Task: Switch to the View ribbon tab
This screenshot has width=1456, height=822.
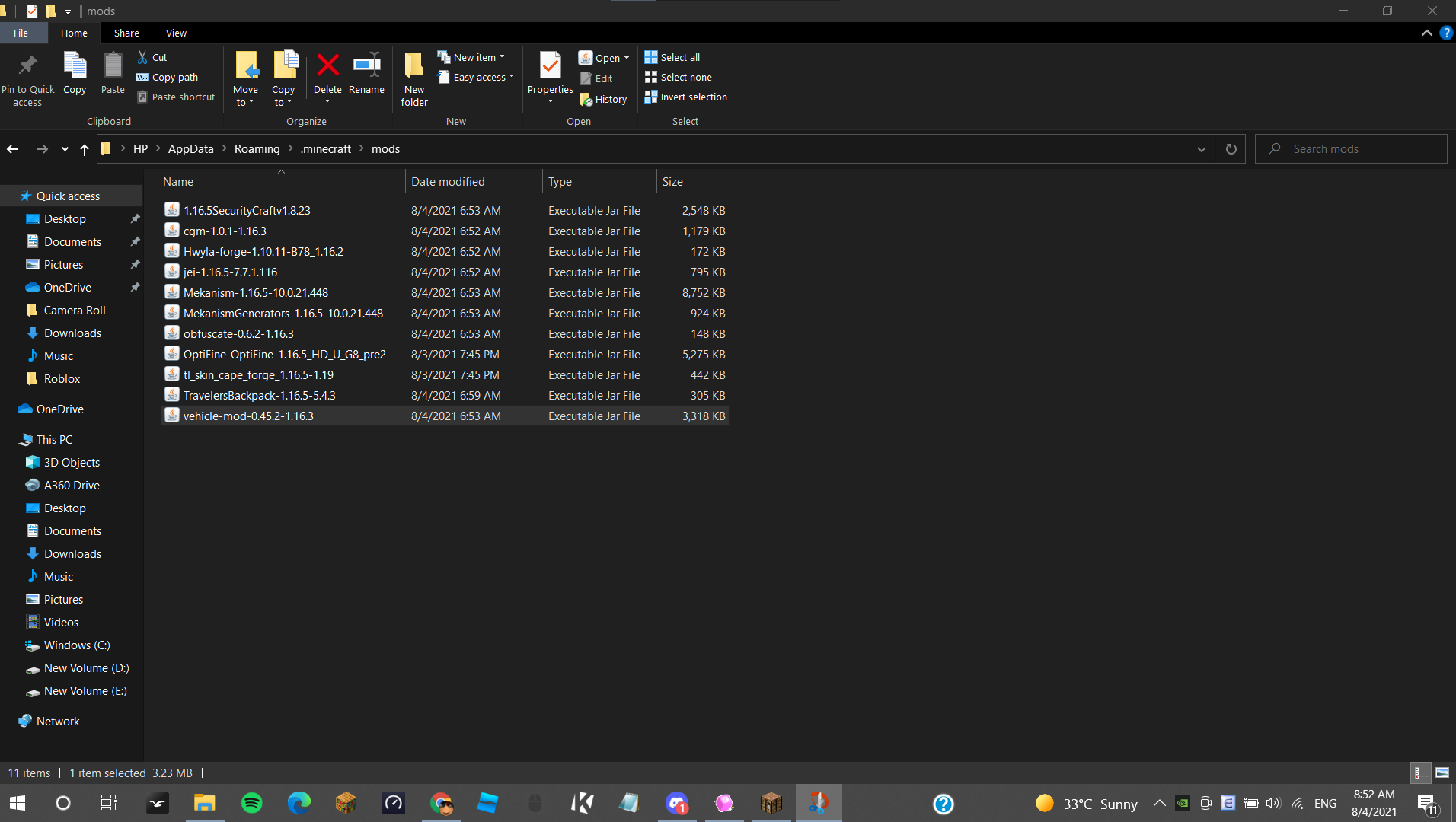Action: click(x=176, y=33)
